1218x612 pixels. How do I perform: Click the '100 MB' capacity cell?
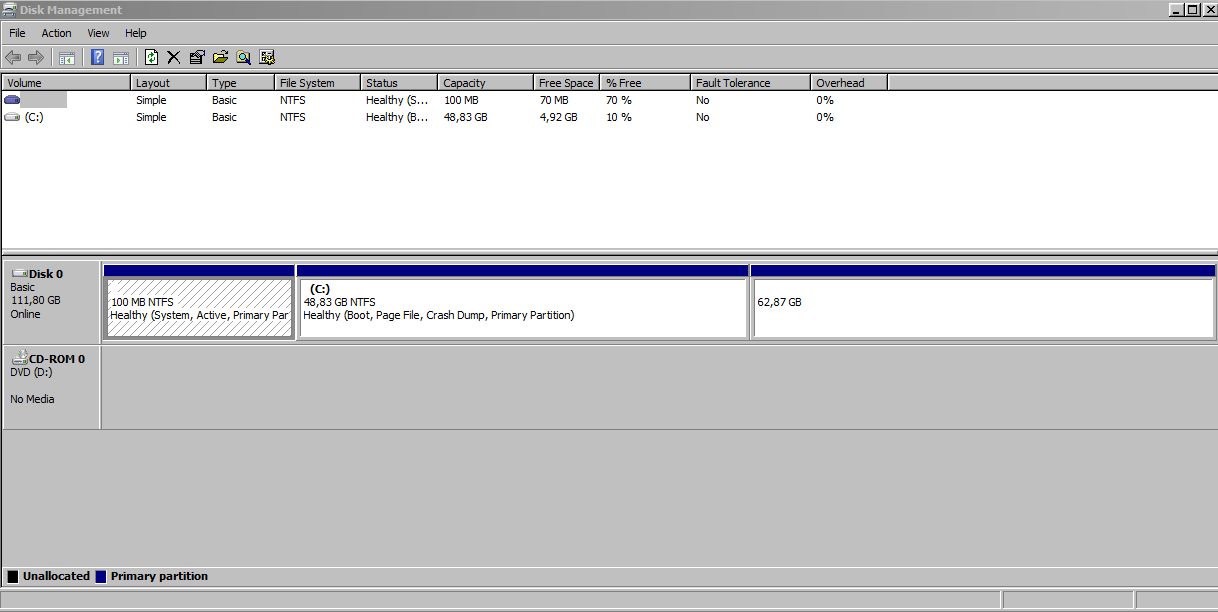tap(461, 100)
